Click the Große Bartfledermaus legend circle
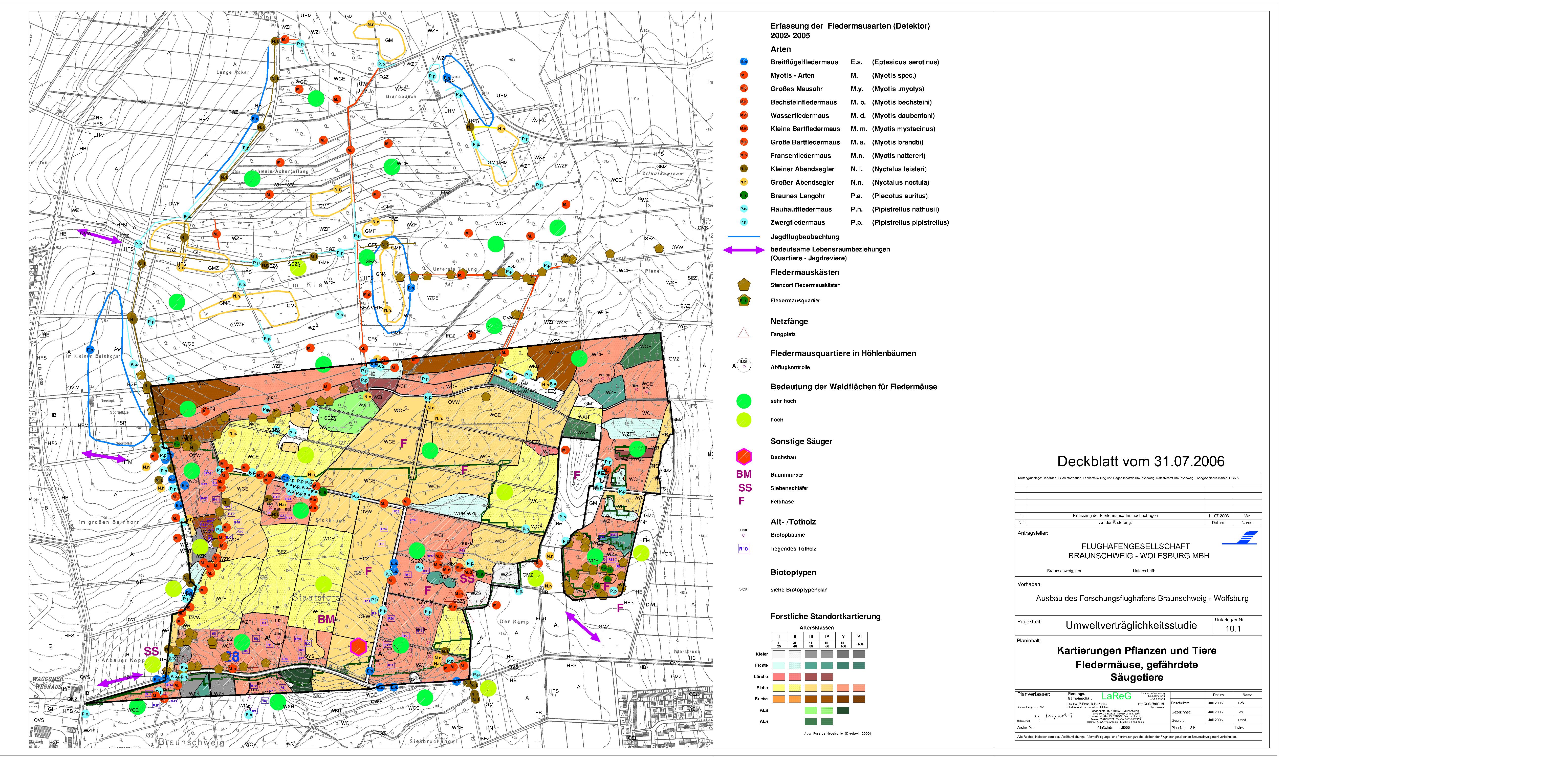The image size is (1568, 759). (744, 142)
